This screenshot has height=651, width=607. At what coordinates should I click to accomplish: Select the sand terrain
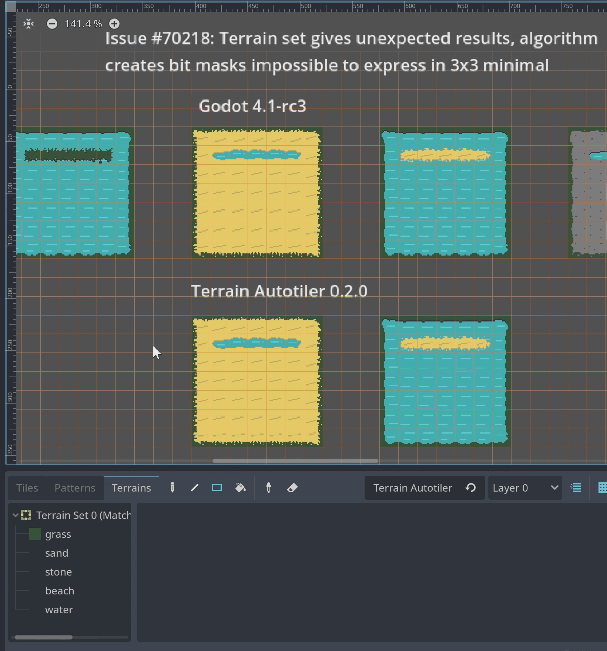57,553
